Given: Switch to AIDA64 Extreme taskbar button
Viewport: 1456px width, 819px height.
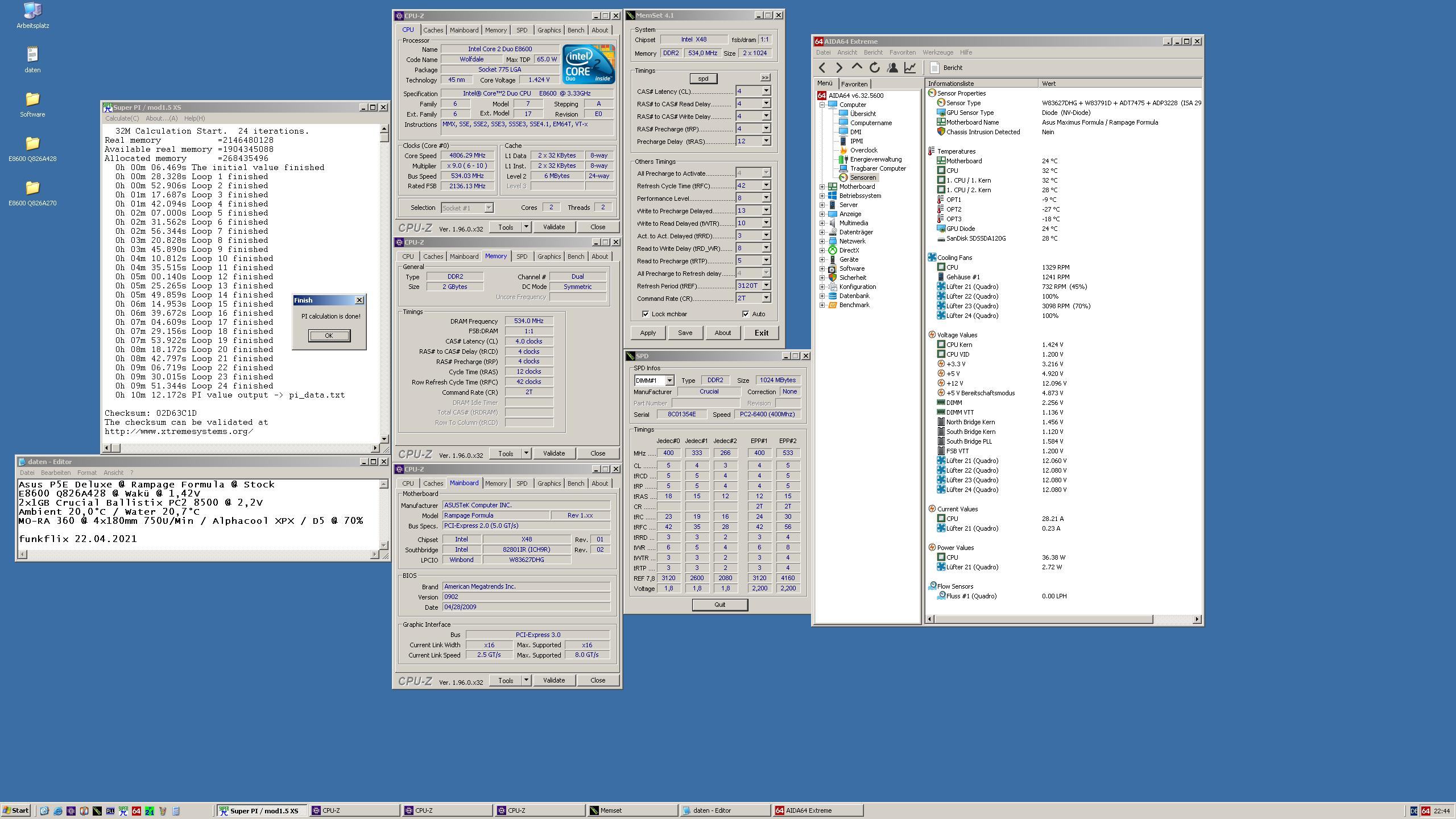Looking at the screenshot, I should tap(818, 810).
